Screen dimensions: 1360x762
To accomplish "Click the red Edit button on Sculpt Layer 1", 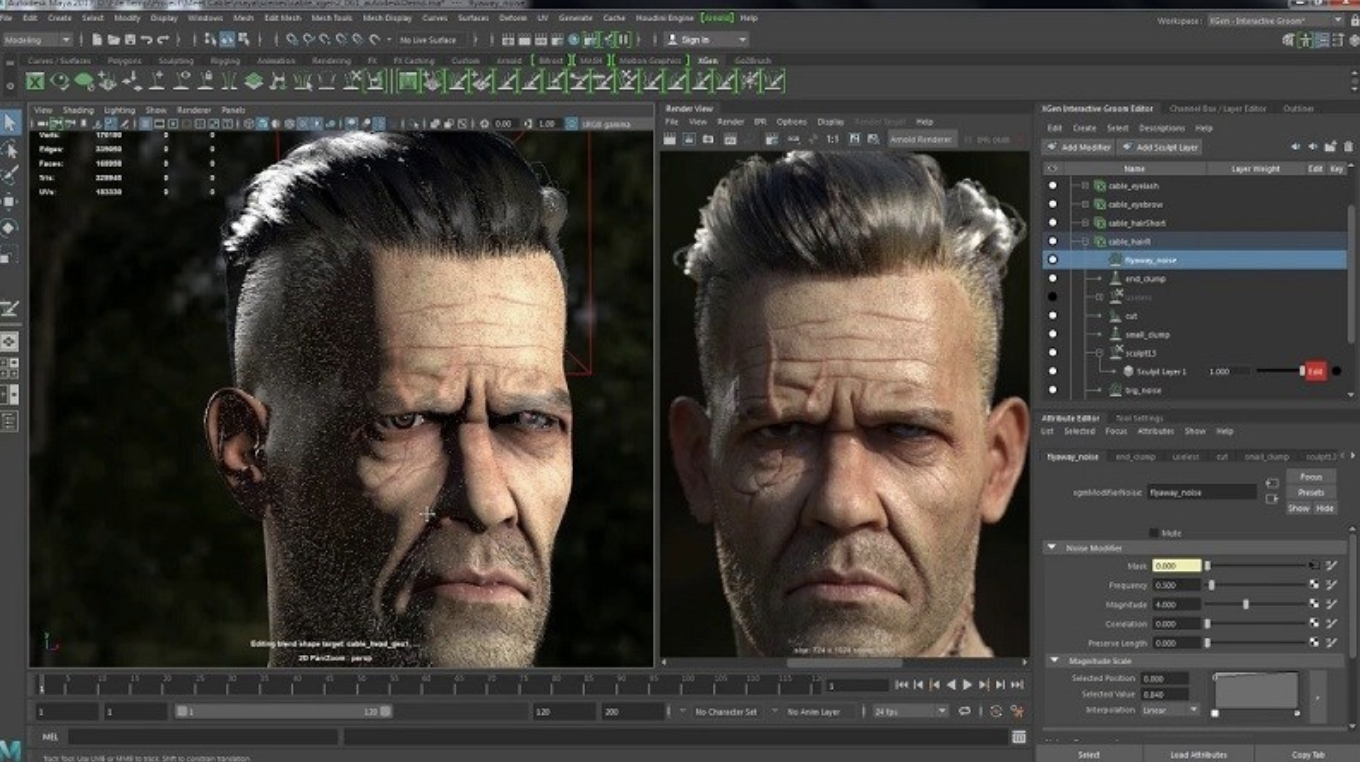I will tap(1315, 371).
